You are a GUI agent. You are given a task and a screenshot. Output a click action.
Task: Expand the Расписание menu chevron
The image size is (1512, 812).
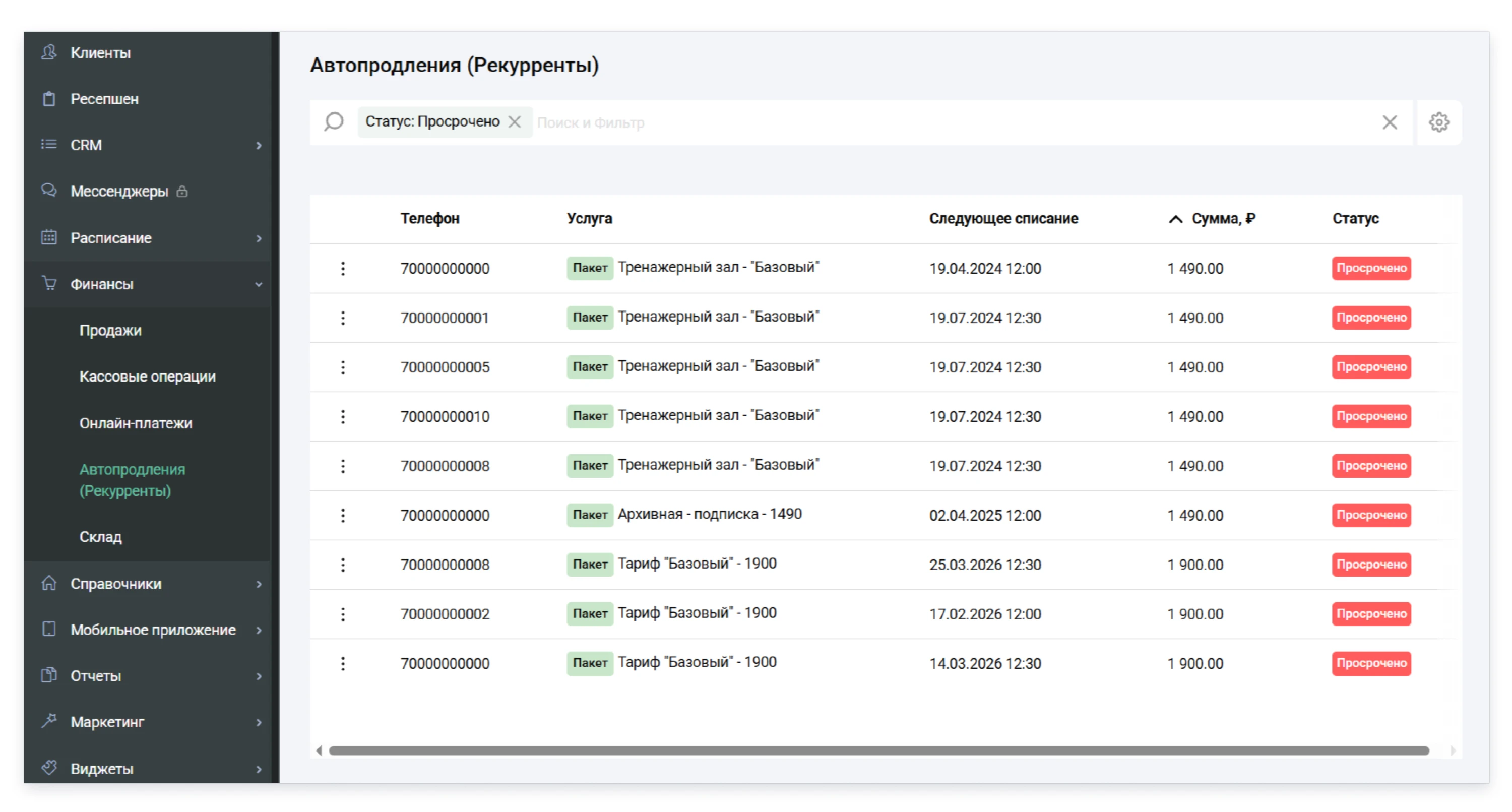259,238
